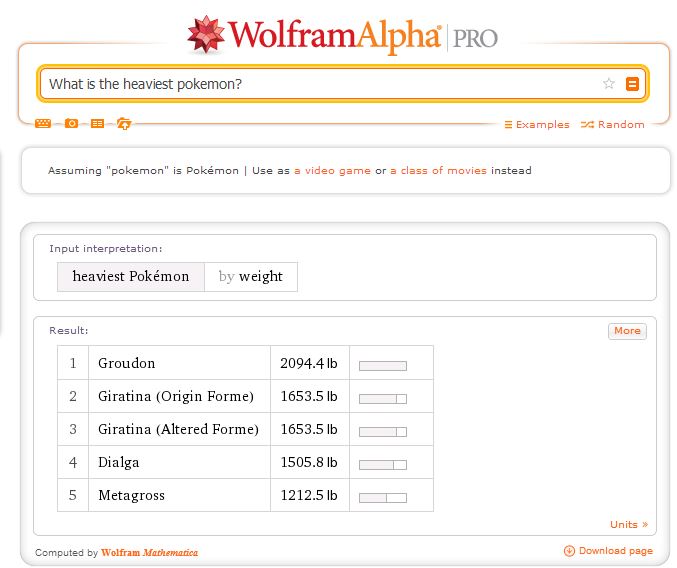Screen dimensions: 677x568
Task: Click Metagross's weight bar
Action: 383,498
